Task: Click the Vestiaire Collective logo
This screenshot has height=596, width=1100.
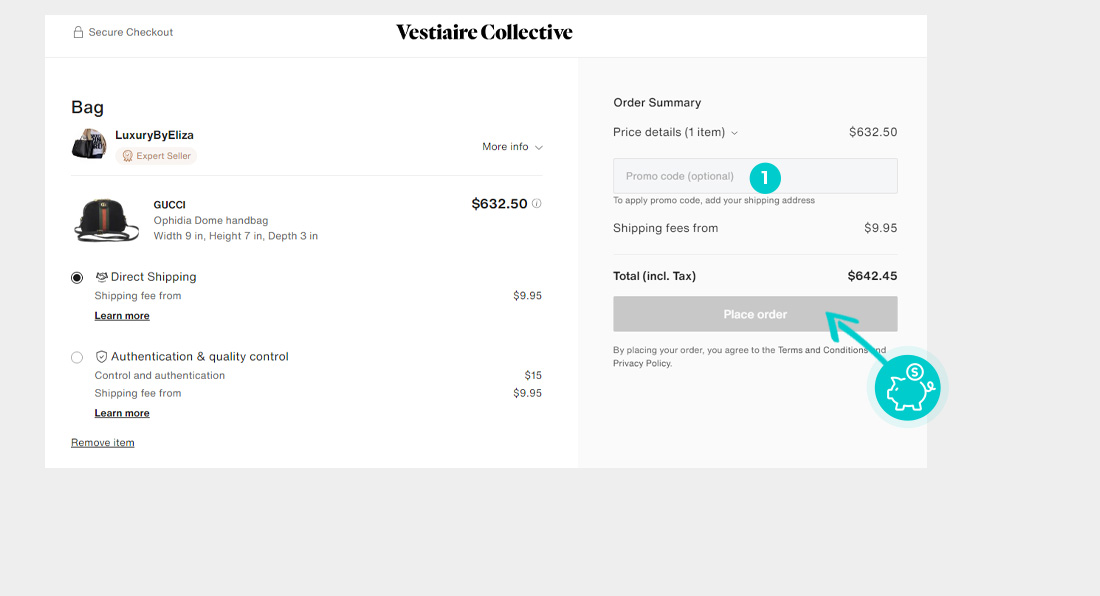Action: click(484, 32)
